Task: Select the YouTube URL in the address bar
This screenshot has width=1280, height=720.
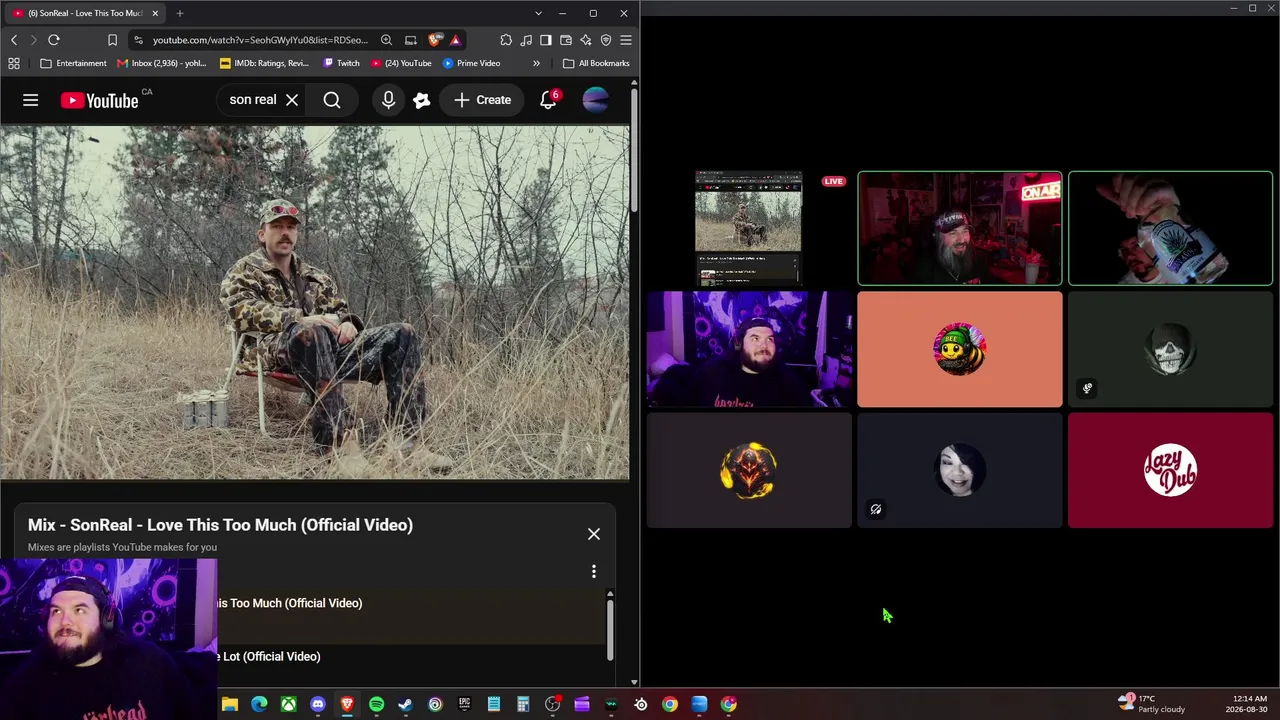Action: [x=260, y=40]
